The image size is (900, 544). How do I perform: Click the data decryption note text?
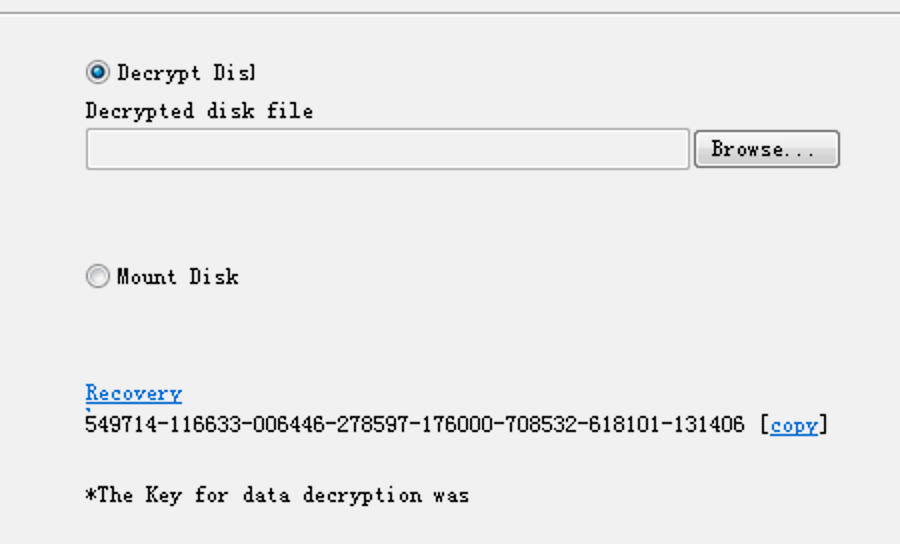277,495
